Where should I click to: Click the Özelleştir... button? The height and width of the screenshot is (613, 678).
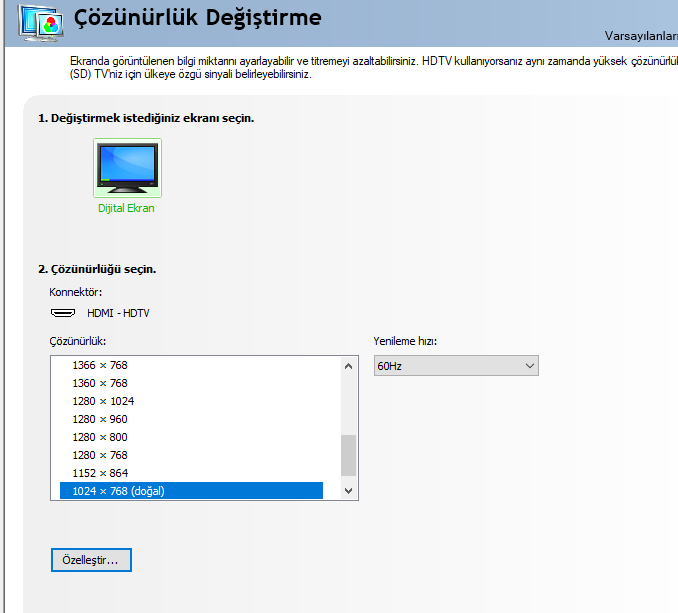pyautogui.click(x=91, y=560)
